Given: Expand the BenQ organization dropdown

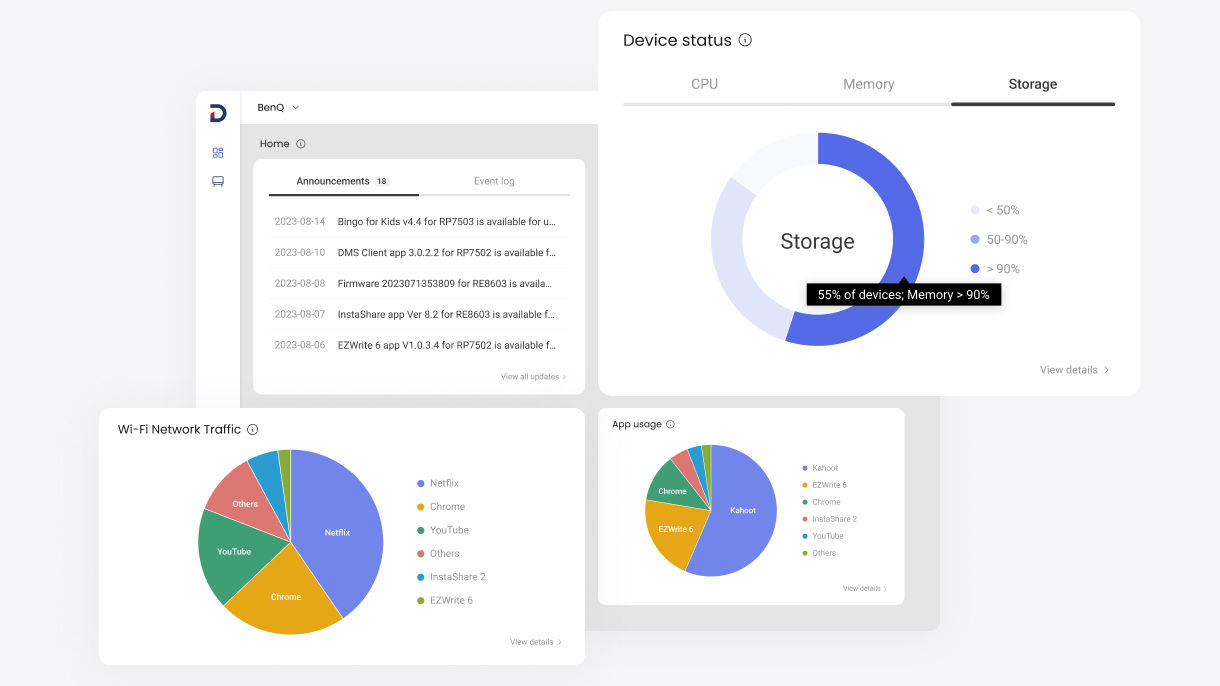Looking at the screenshot, I should (x=278, y=107).
